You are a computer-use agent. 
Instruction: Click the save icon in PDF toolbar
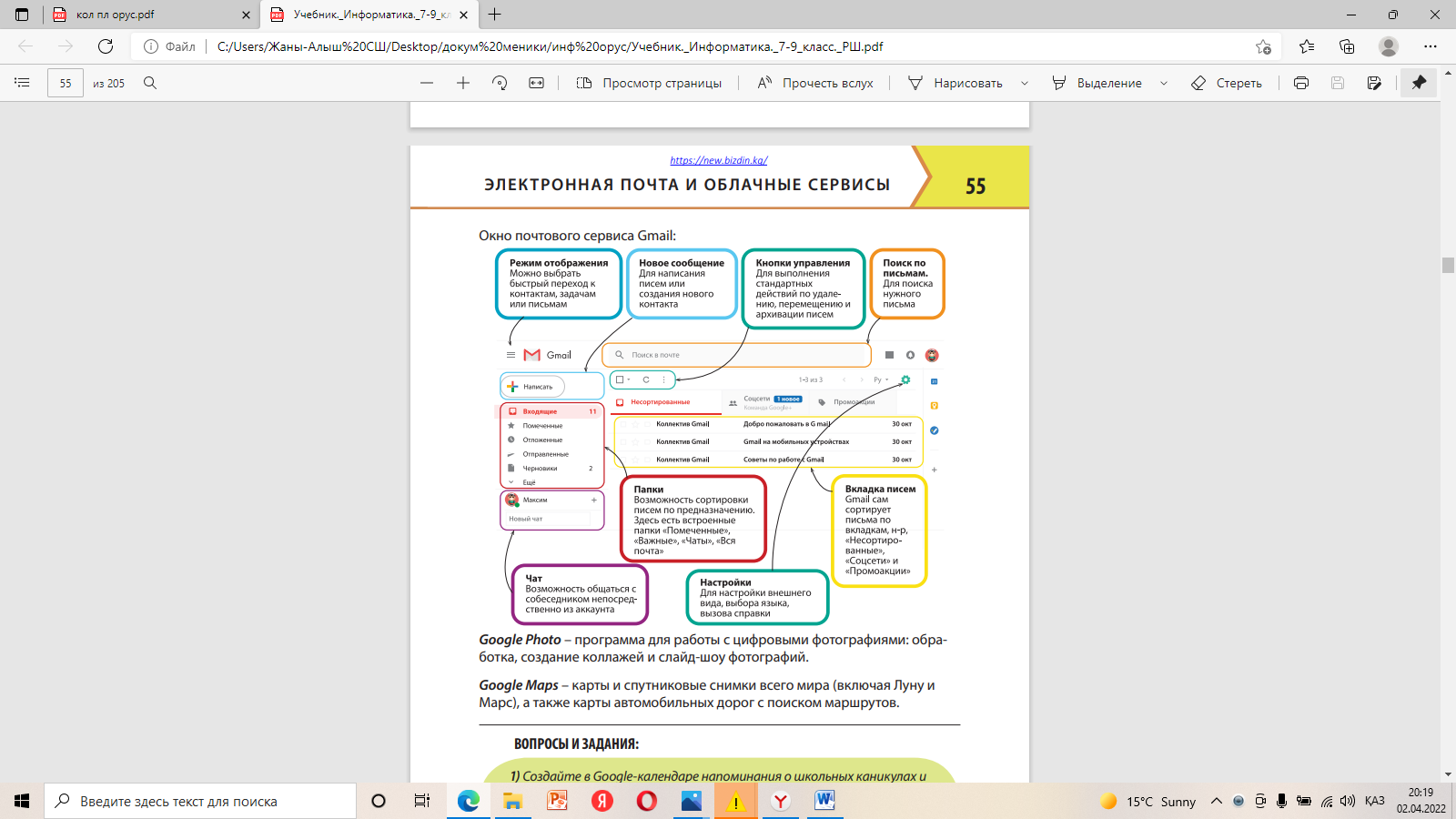(x=1338, y=83)
